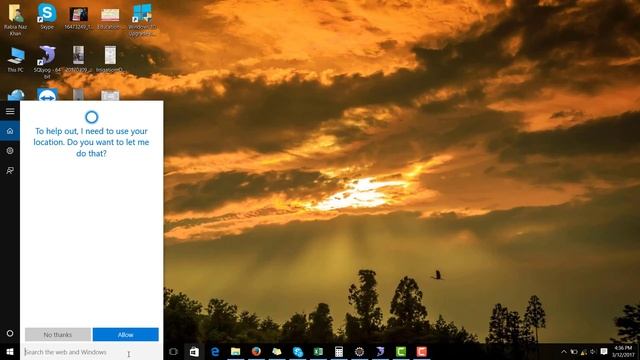Select the Cortana Home icon
Screen dimensions: 640x360
tap(10, 131)
